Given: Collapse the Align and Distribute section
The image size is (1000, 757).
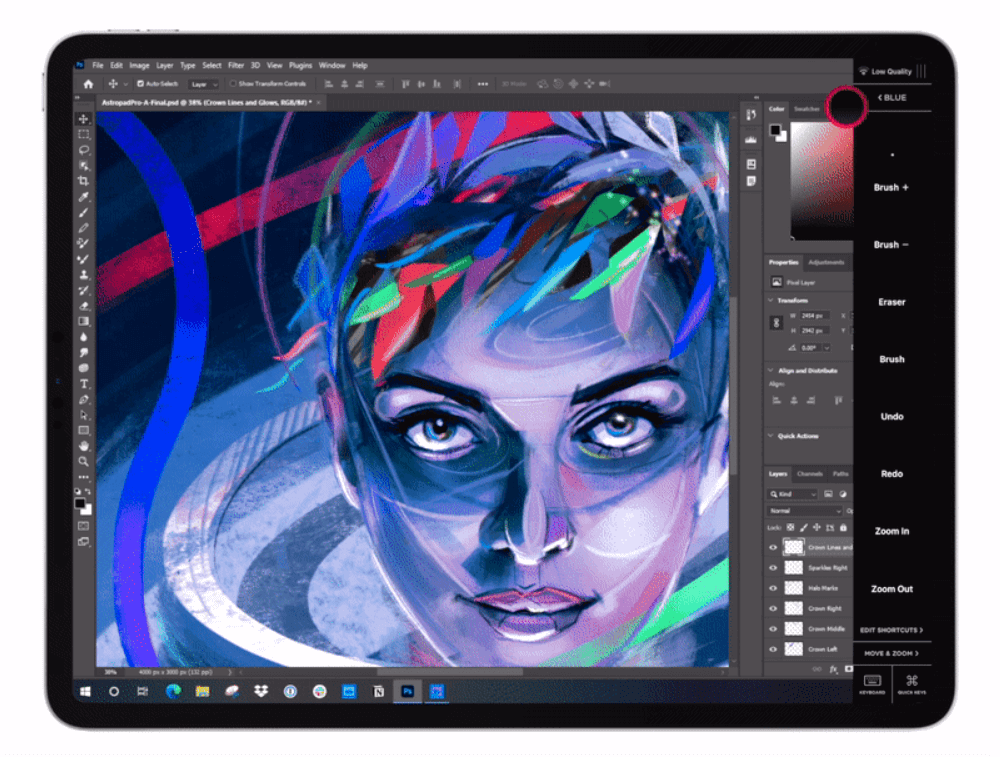Looking at the screenshot, I should [x=770, y=370].
